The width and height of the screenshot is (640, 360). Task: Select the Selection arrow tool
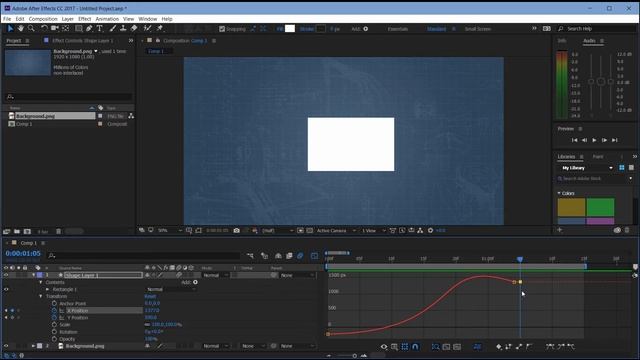click(x=10, y=28)
